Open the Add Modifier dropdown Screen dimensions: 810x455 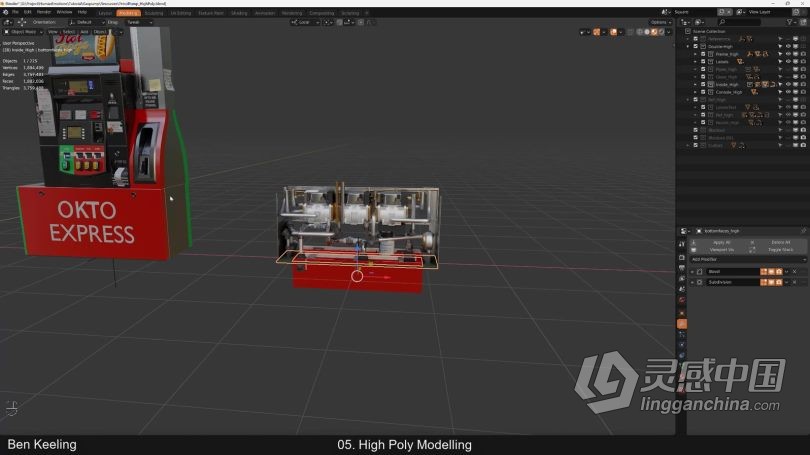pyautogui.click(x=748, y=259)
